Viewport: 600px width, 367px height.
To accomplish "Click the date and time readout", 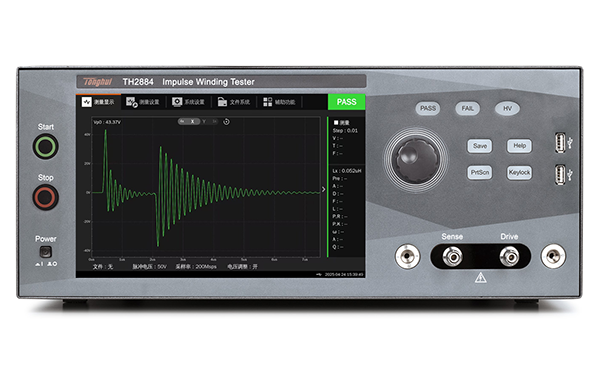I will click(344, 274).
